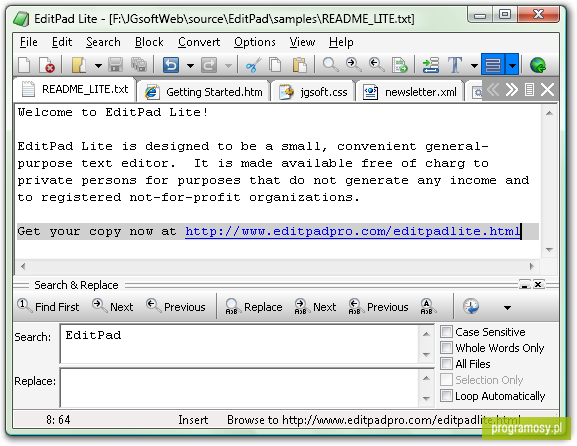The height and width of the screenshot is (446, 577).
Task: Click the indent lines toolbar icon
Action: (431, 66)
